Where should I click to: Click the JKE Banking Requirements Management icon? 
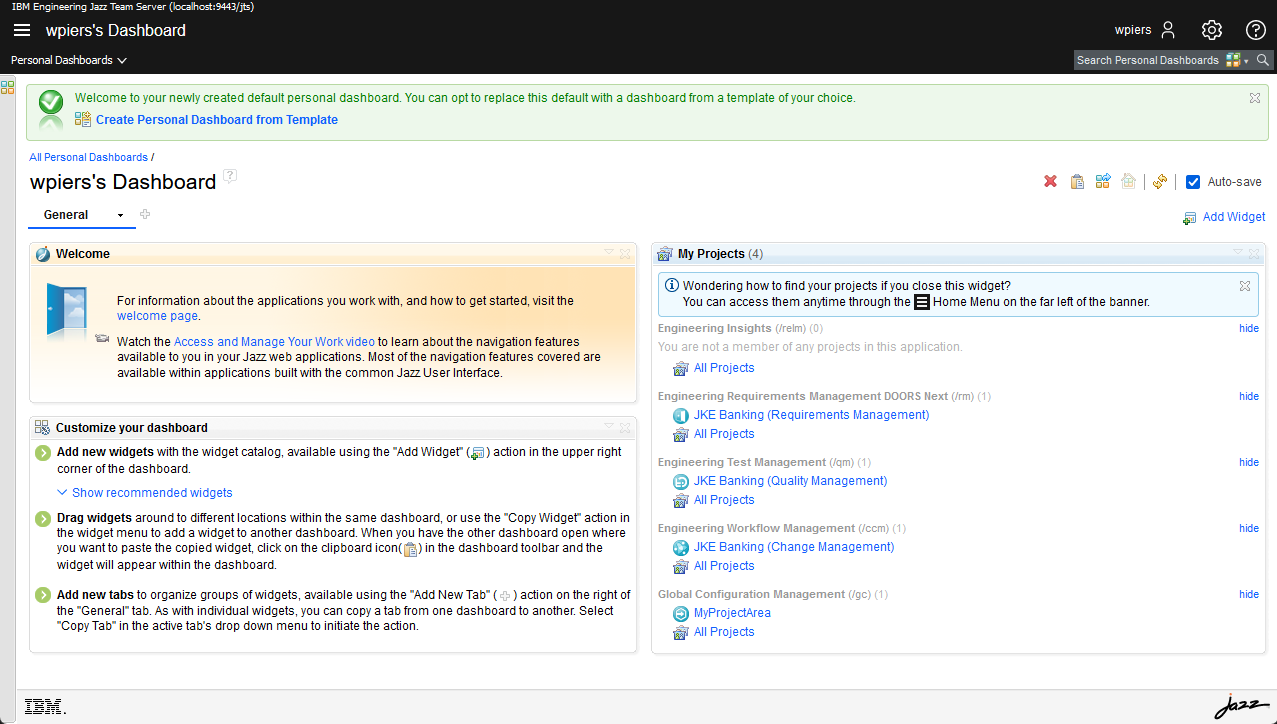tap(681, 415)
